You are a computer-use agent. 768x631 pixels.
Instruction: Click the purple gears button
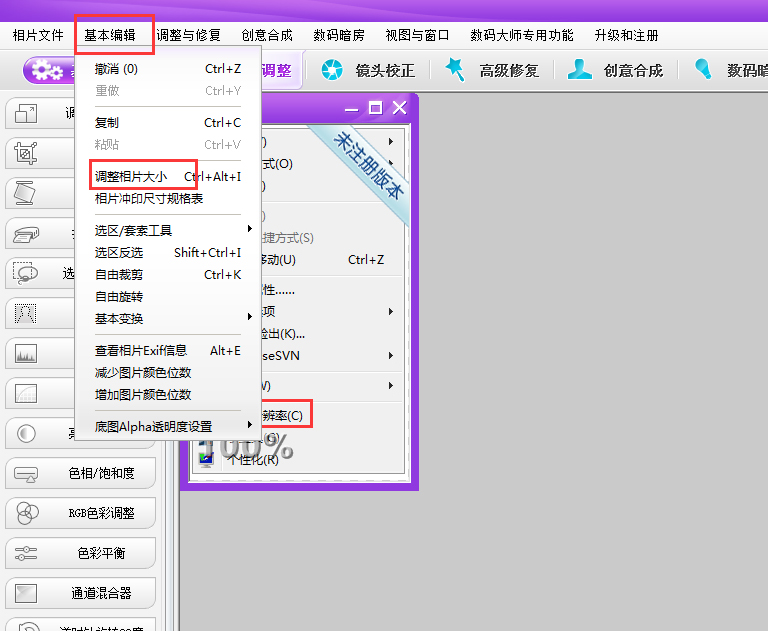pos(48,71)
